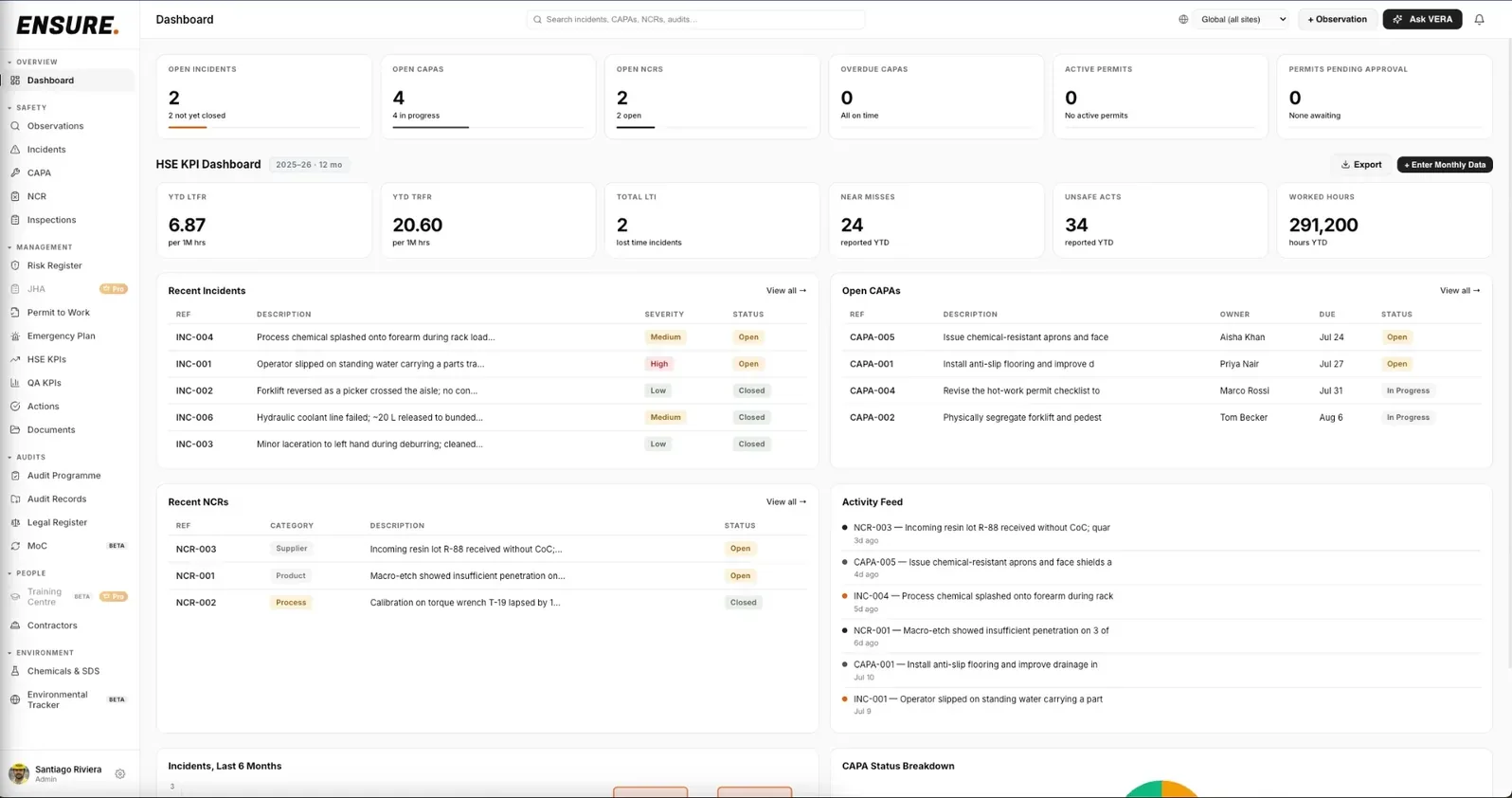Click In Progress status for CAPA-004
This screenshot has width=1512, height=798.
(1408, 390)
